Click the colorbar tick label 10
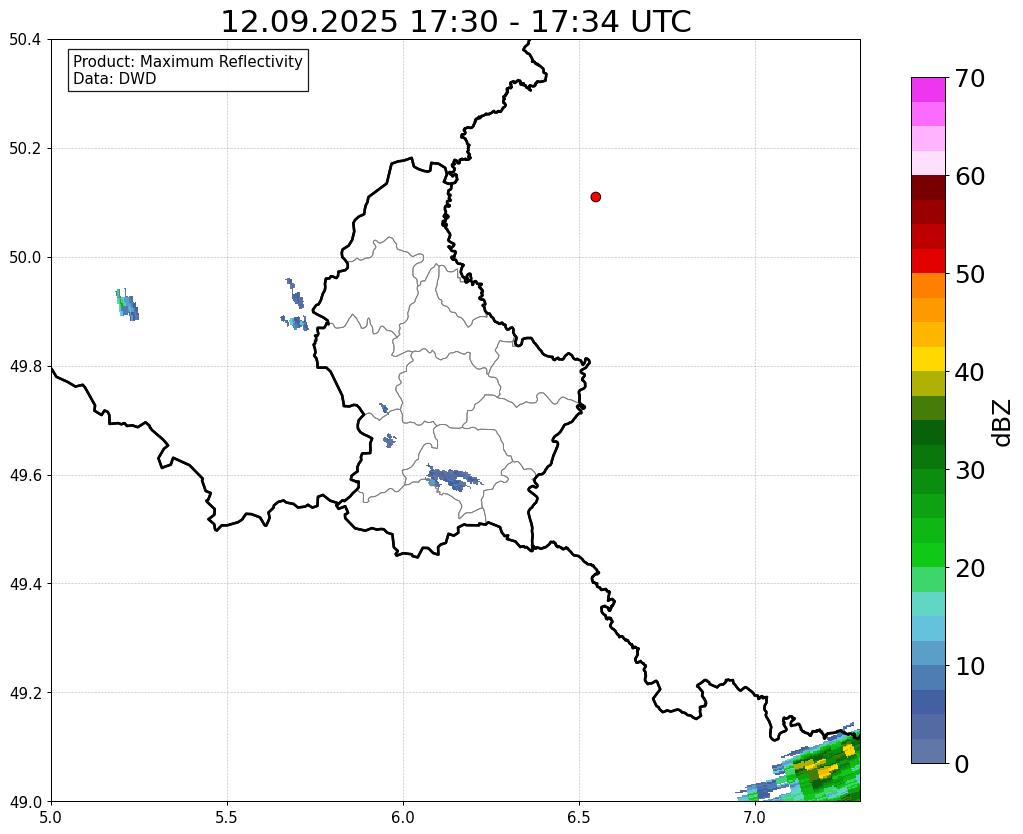Image resolution: width=1023 pixels, height=834 pixels. pos(970,666)
